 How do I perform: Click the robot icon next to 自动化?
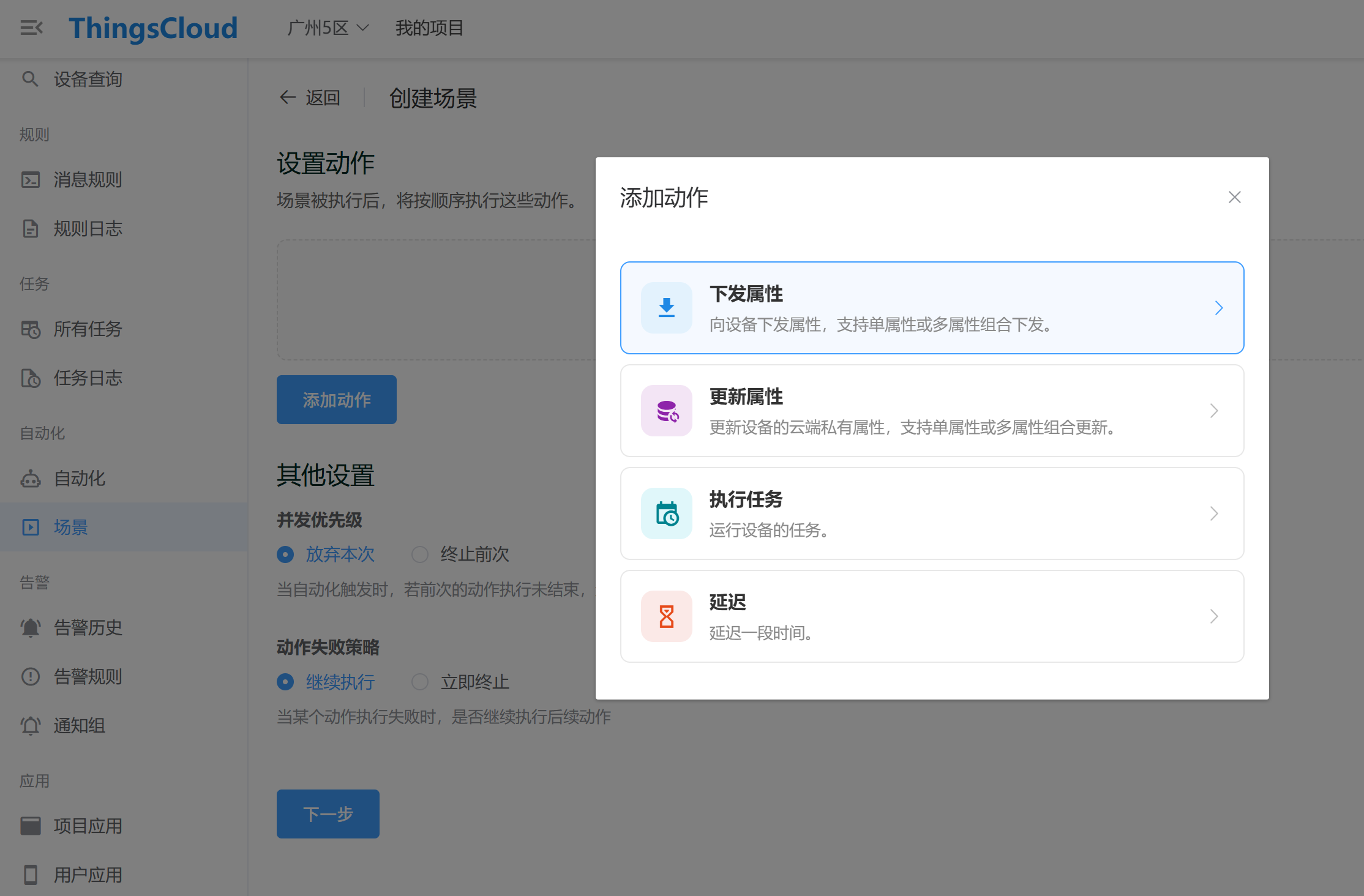click(x=30, y=478)
